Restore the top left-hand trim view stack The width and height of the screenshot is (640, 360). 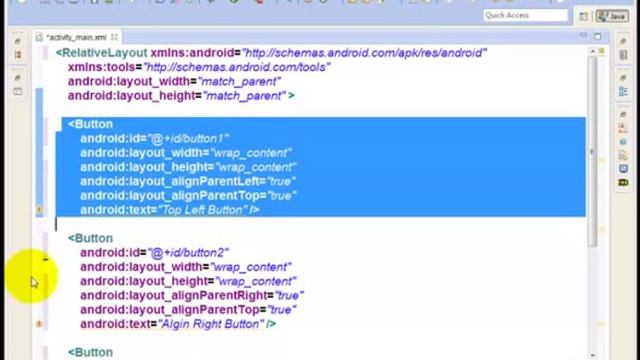click(x=18, y=41)
